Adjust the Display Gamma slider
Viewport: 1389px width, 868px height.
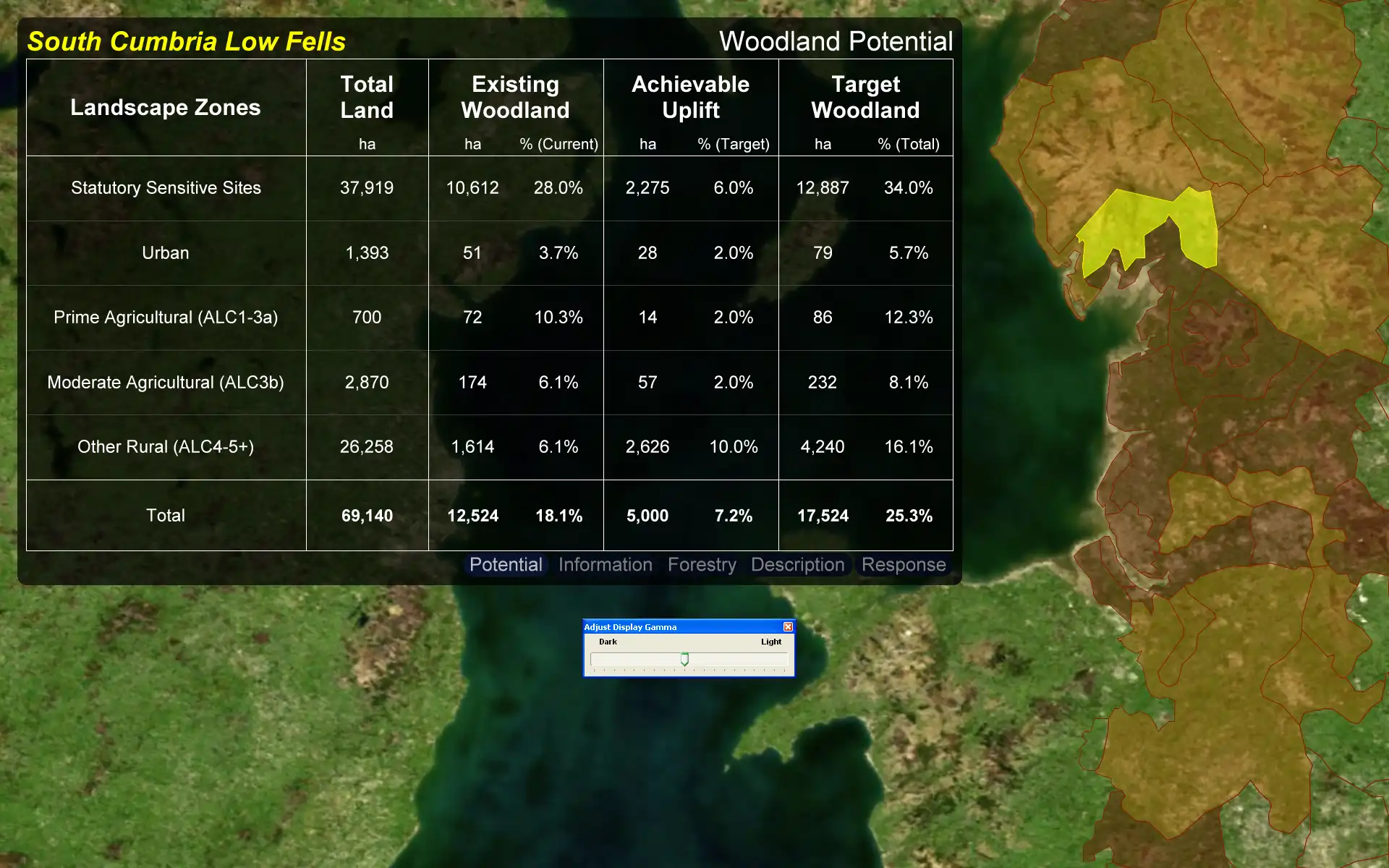(x=685, y=659)
